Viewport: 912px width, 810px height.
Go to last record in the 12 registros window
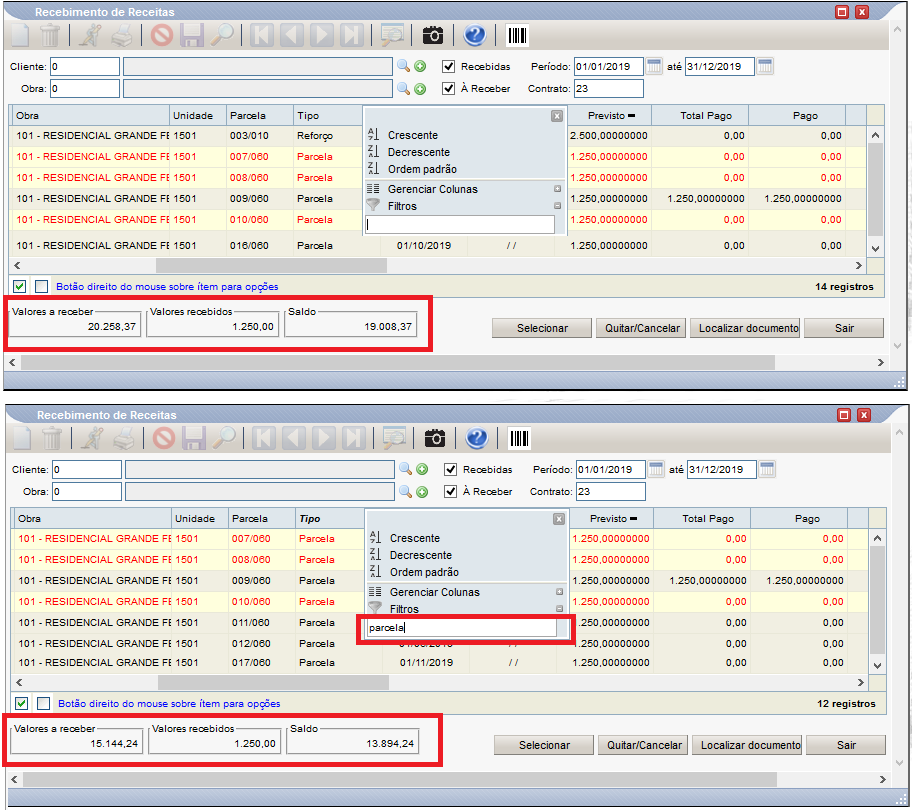(x=354, y=438)
